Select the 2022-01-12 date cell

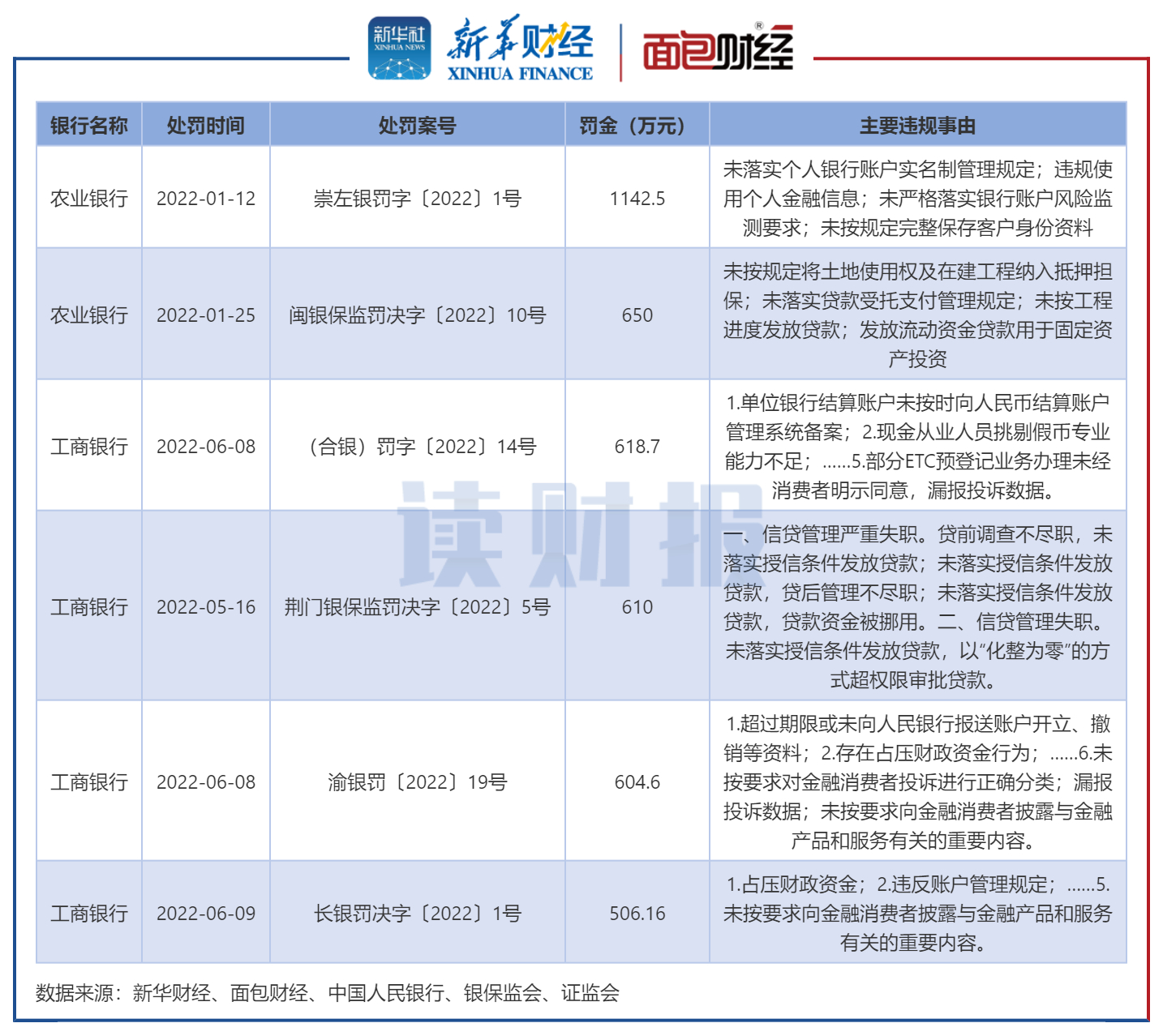coord(206,199)
